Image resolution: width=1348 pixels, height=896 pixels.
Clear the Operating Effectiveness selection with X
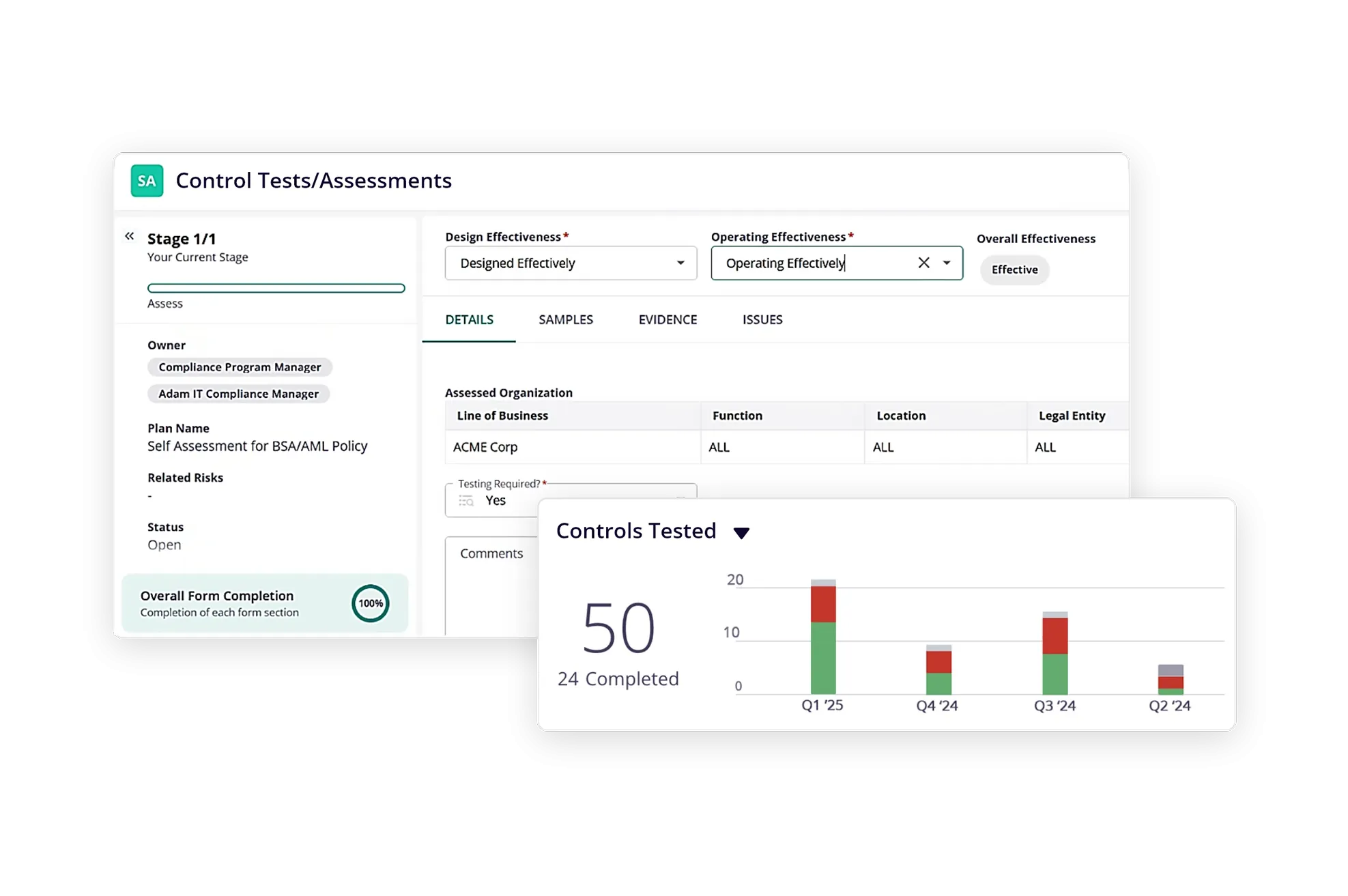(x=923, y=263)
